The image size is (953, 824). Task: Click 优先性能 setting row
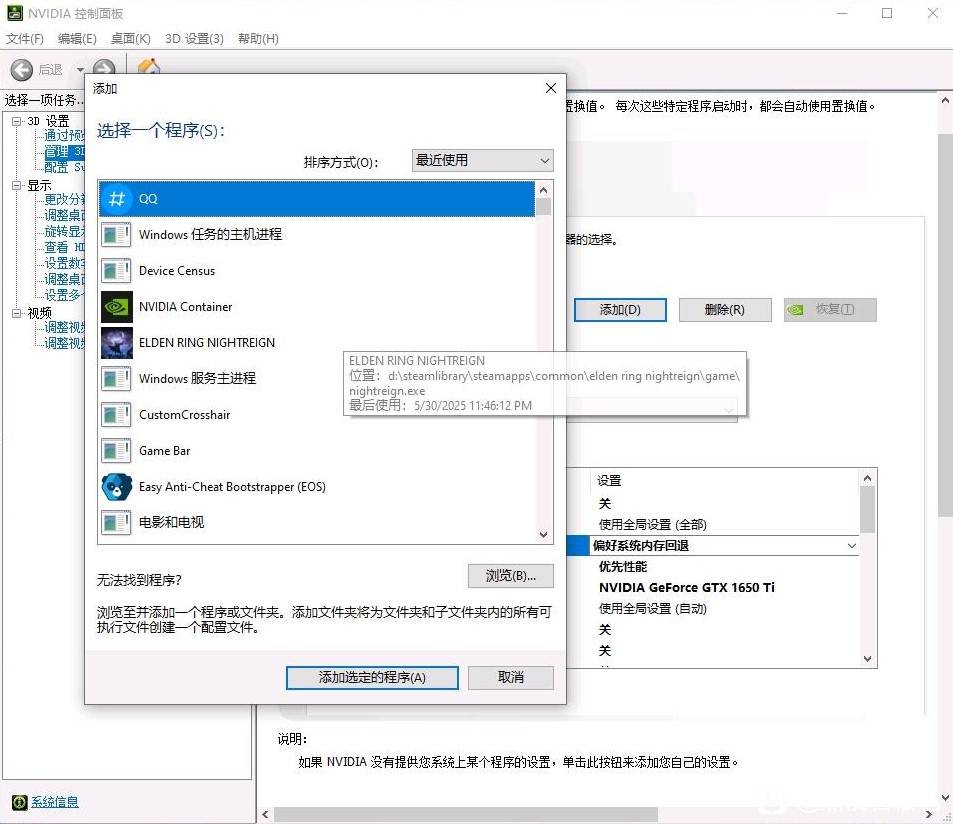pos(623,566)
